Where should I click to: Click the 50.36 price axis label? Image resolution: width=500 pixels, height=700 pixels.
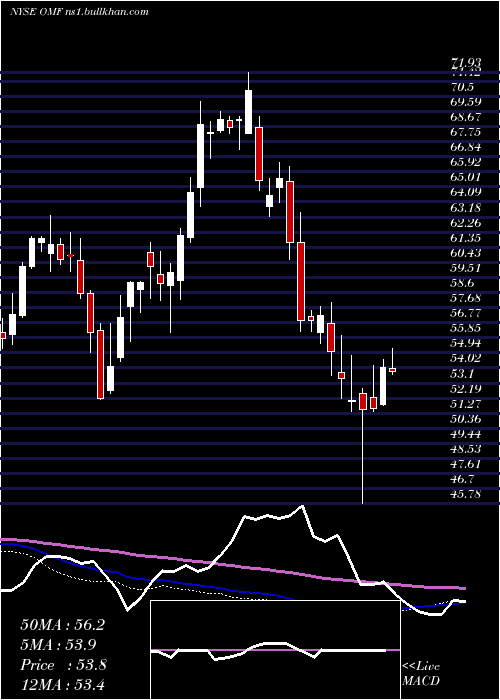466,419
